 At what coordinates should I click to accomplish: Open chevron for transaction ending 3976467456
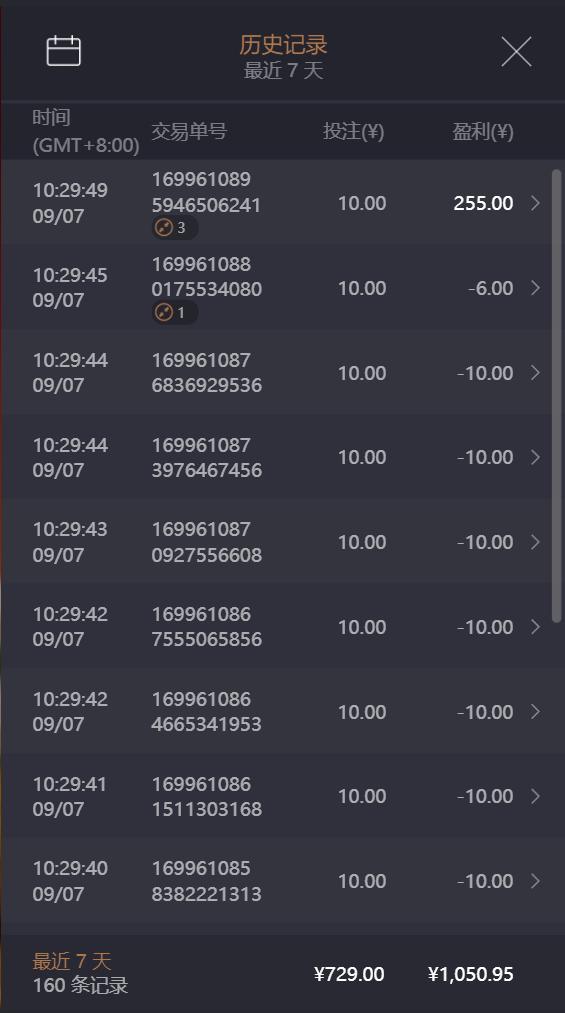(535, 457)
